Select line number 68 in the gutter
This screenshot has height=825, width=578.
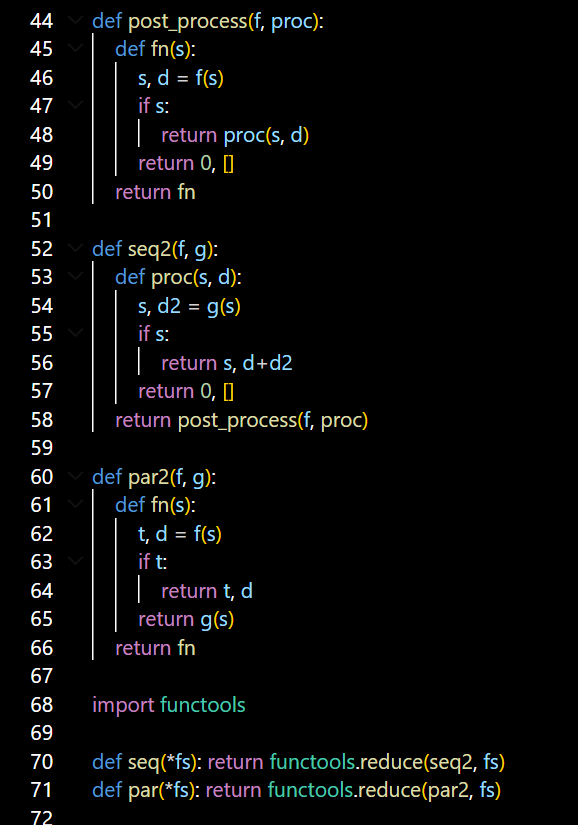click(42, 705)
